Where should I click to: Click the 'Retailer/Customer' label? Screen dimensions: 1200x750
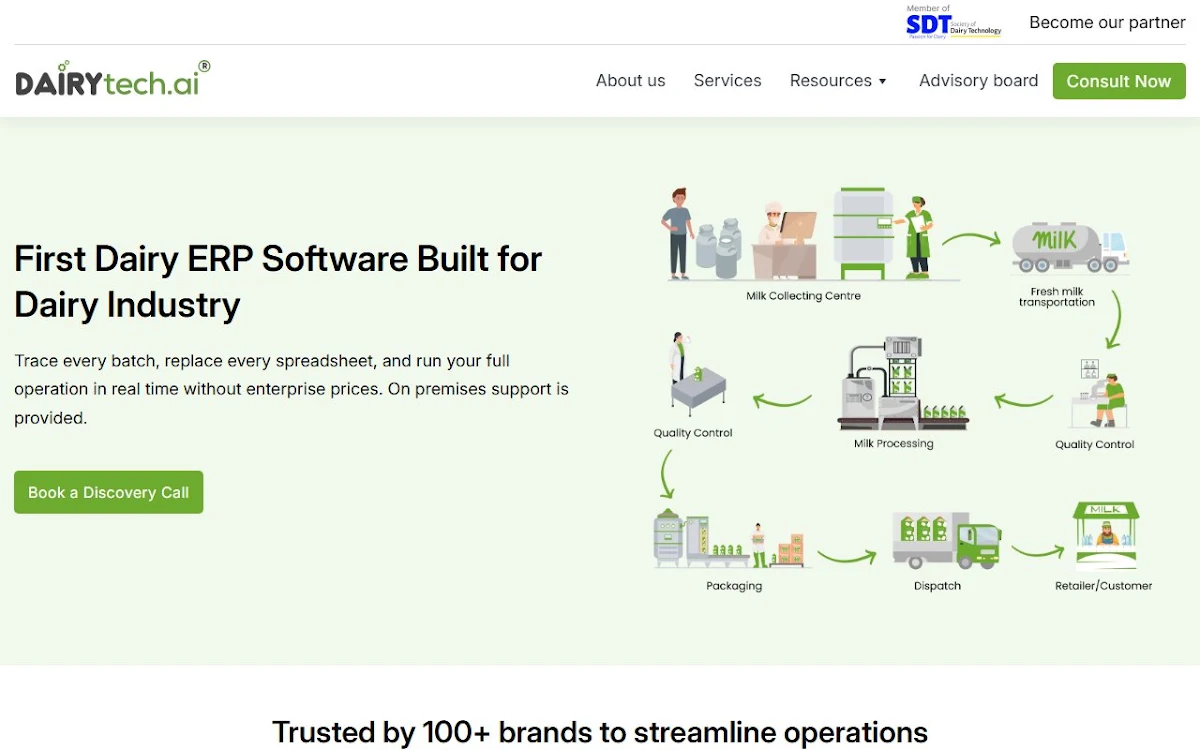click(x=1104, y=586)
